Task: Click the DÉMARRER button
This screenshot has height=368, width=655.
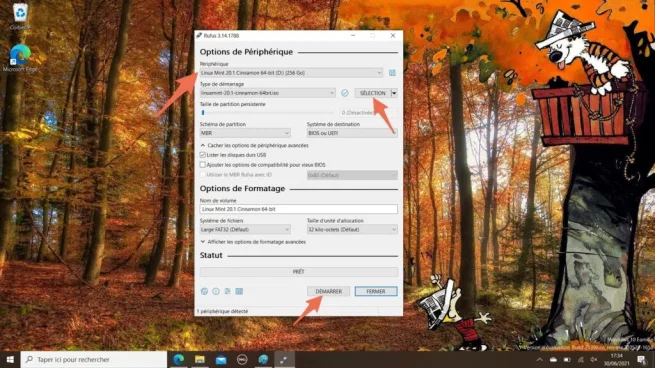Action: [x=329, y=291]
